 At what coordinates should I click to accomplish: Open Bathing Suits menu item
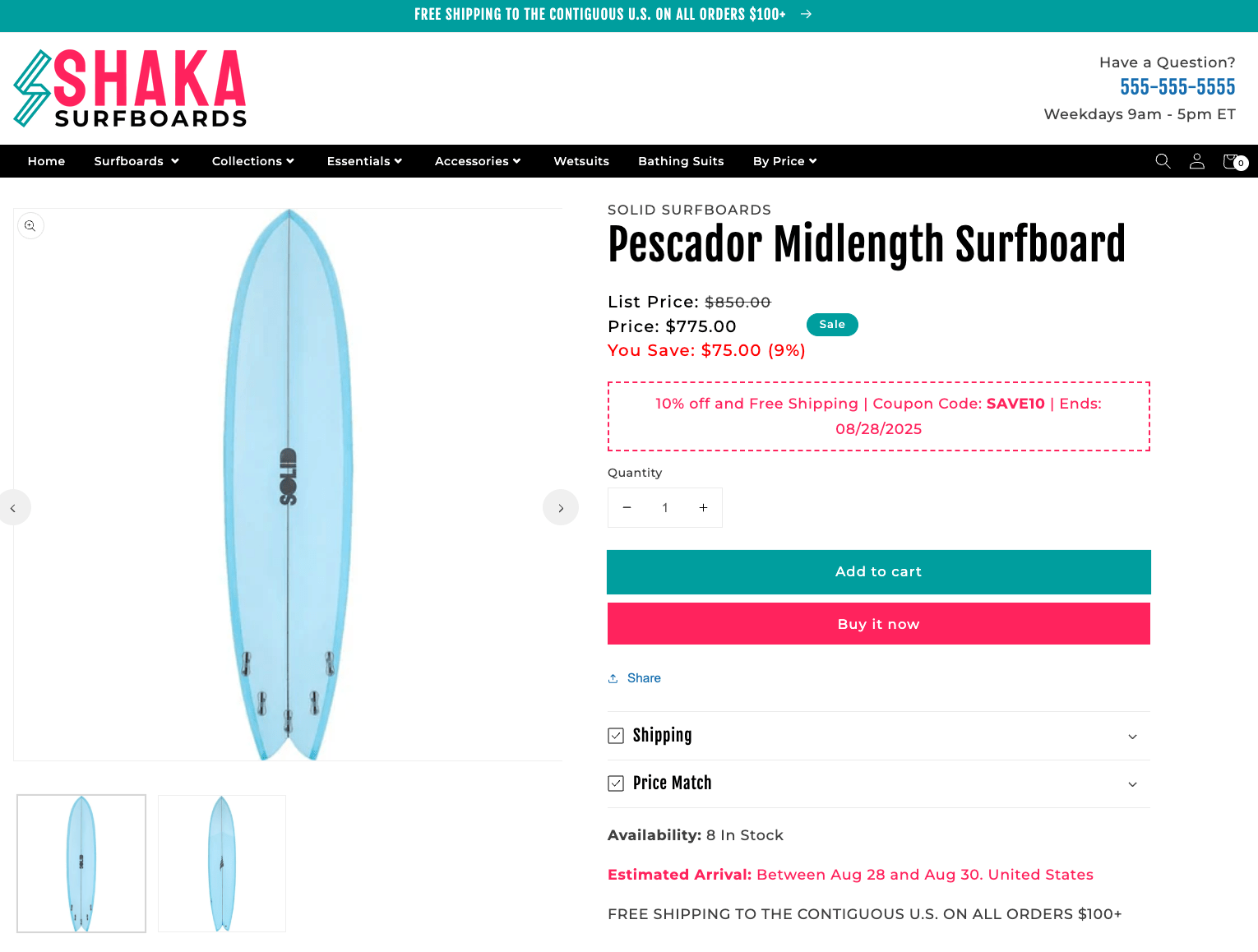[681, 161]
